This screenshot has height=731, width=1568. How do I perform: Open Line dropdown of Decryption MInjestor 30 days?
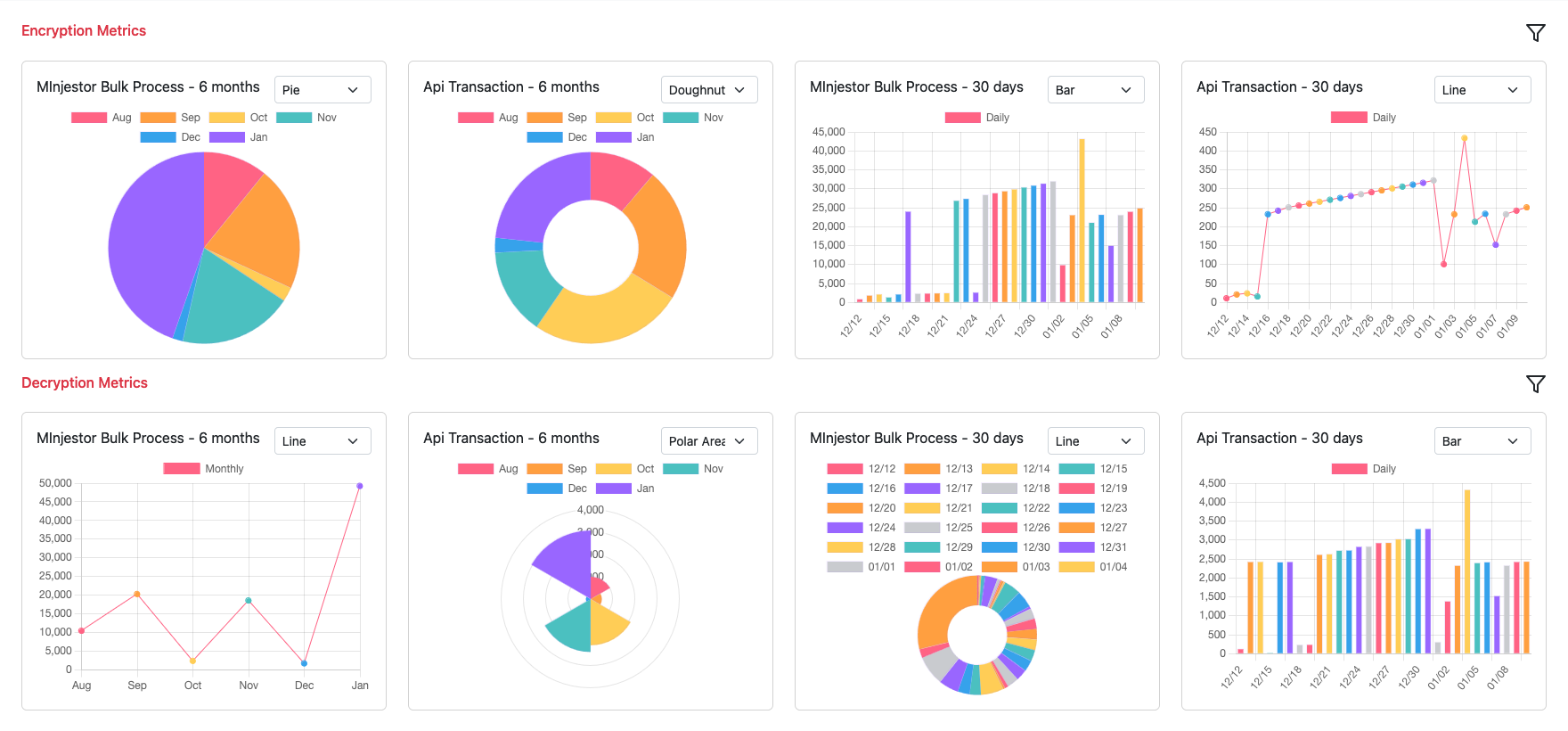1096,441
